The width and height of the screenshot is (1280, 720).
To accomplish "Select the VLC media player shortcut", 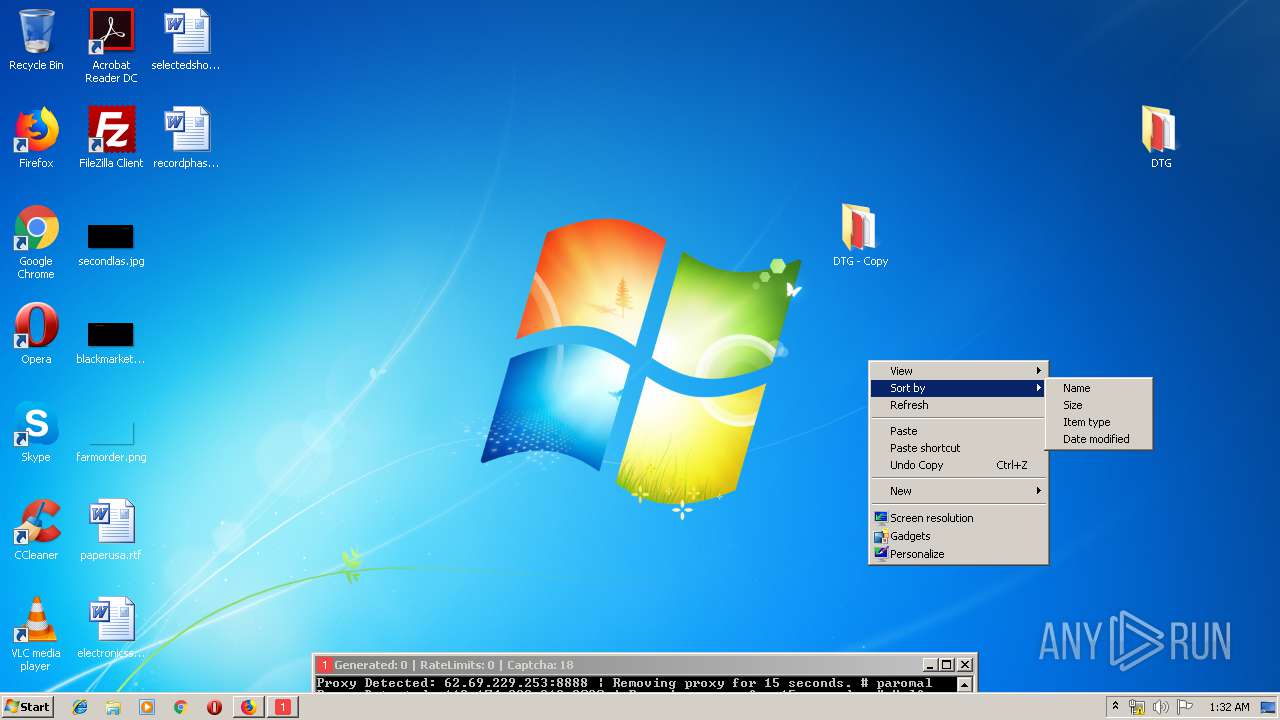I will [x=36, y=634].
